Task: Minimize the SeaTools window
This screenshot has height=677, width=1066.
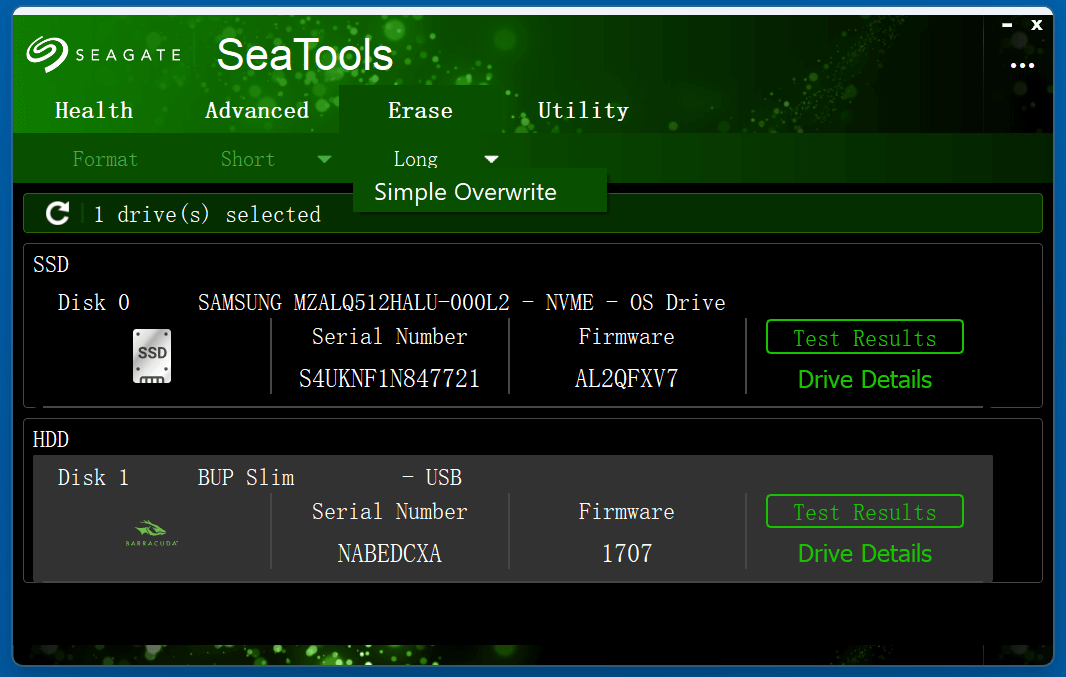Action: coord(1007,25)
